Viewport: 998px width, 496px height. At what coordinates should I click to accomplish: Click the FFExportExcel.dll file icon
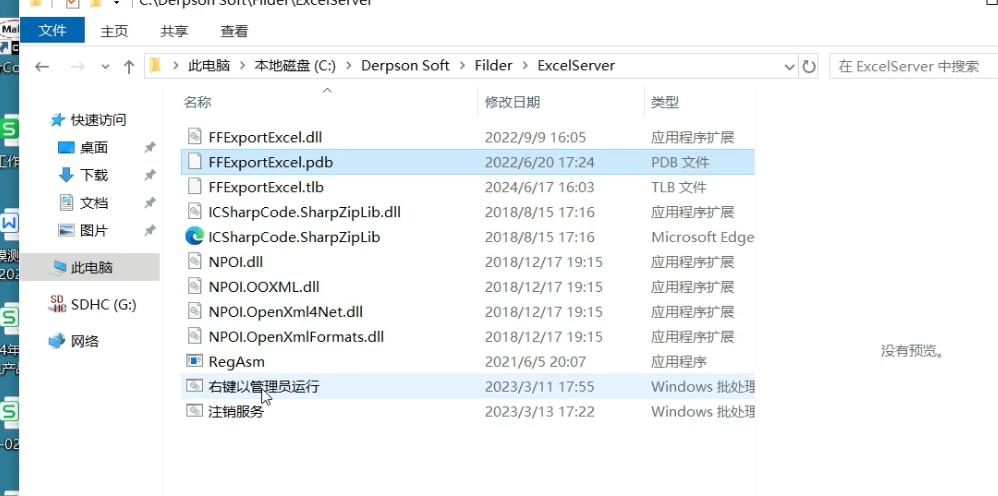click(x=194, y=137)
